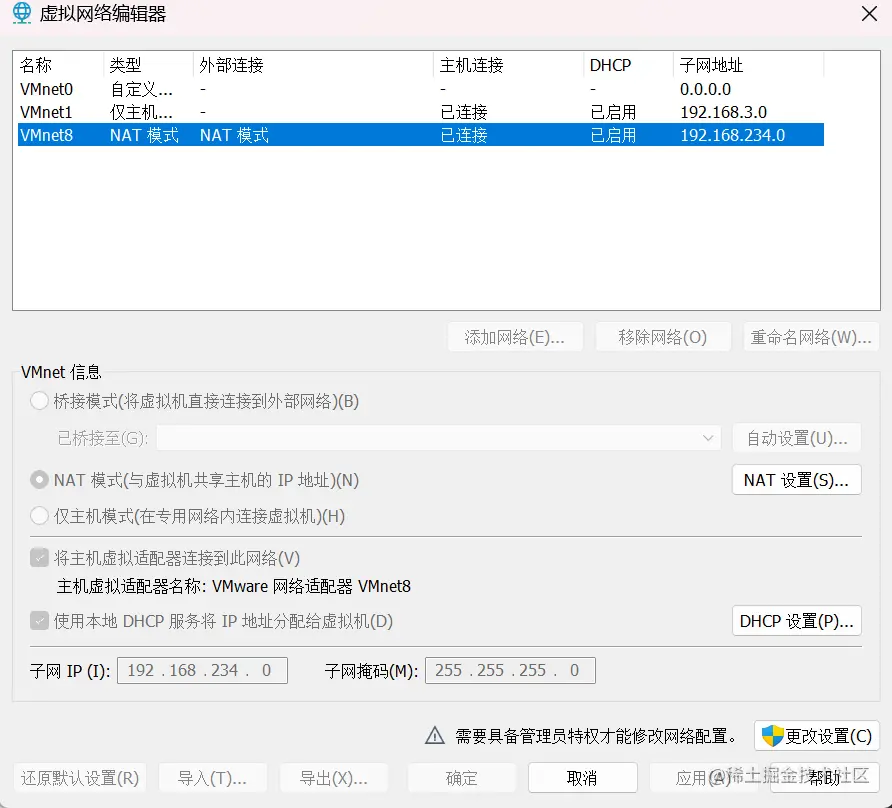Click 更改设置(C) button
The height and width of the screenshot is (808, 892).
[817, 736]
